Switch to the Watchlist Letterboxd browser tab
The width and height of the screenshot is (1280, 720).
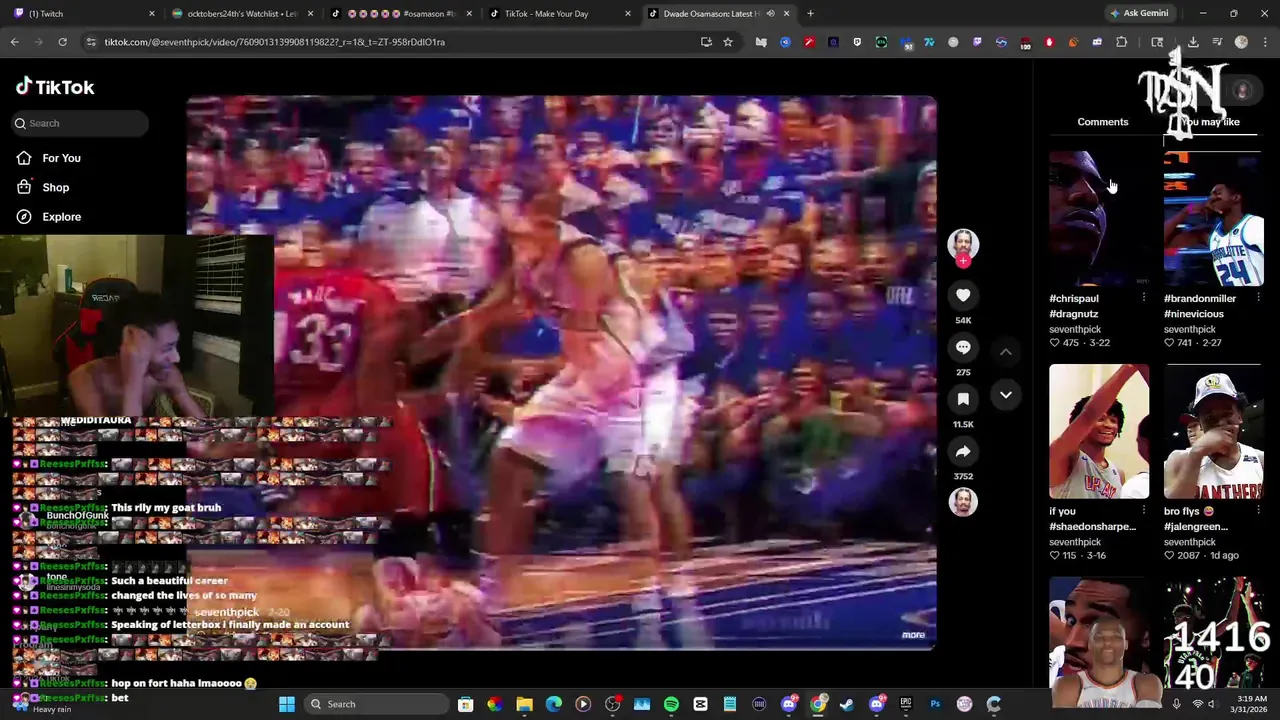243,14
